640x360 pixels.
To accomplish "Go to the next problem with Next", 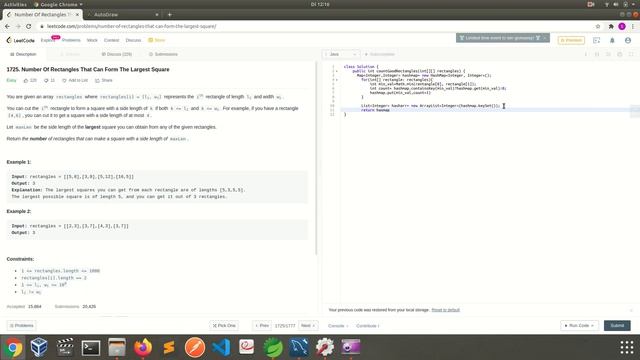I will pyautogui.click(x=308, y=326).
